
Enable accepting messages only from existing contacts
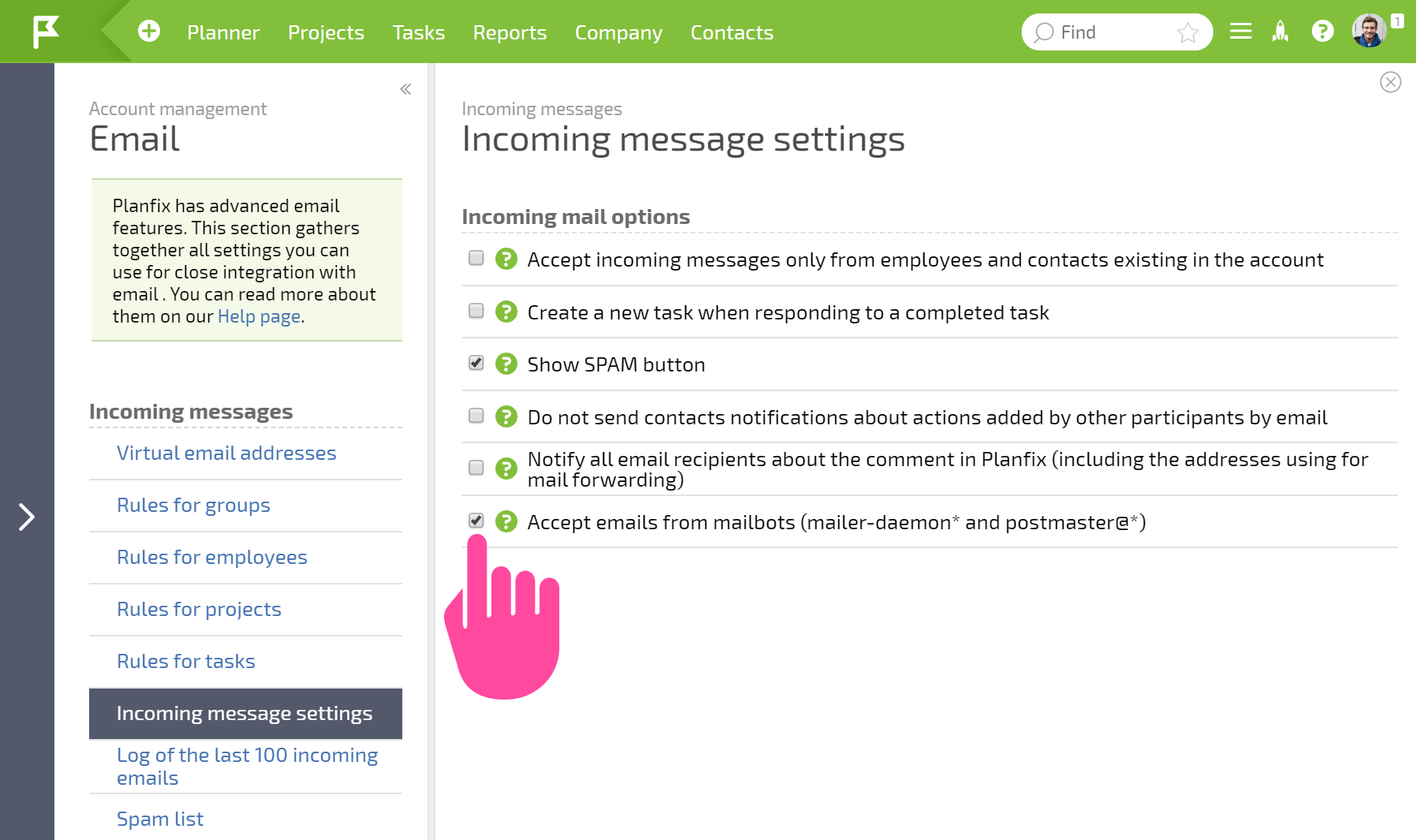point(476,258)
